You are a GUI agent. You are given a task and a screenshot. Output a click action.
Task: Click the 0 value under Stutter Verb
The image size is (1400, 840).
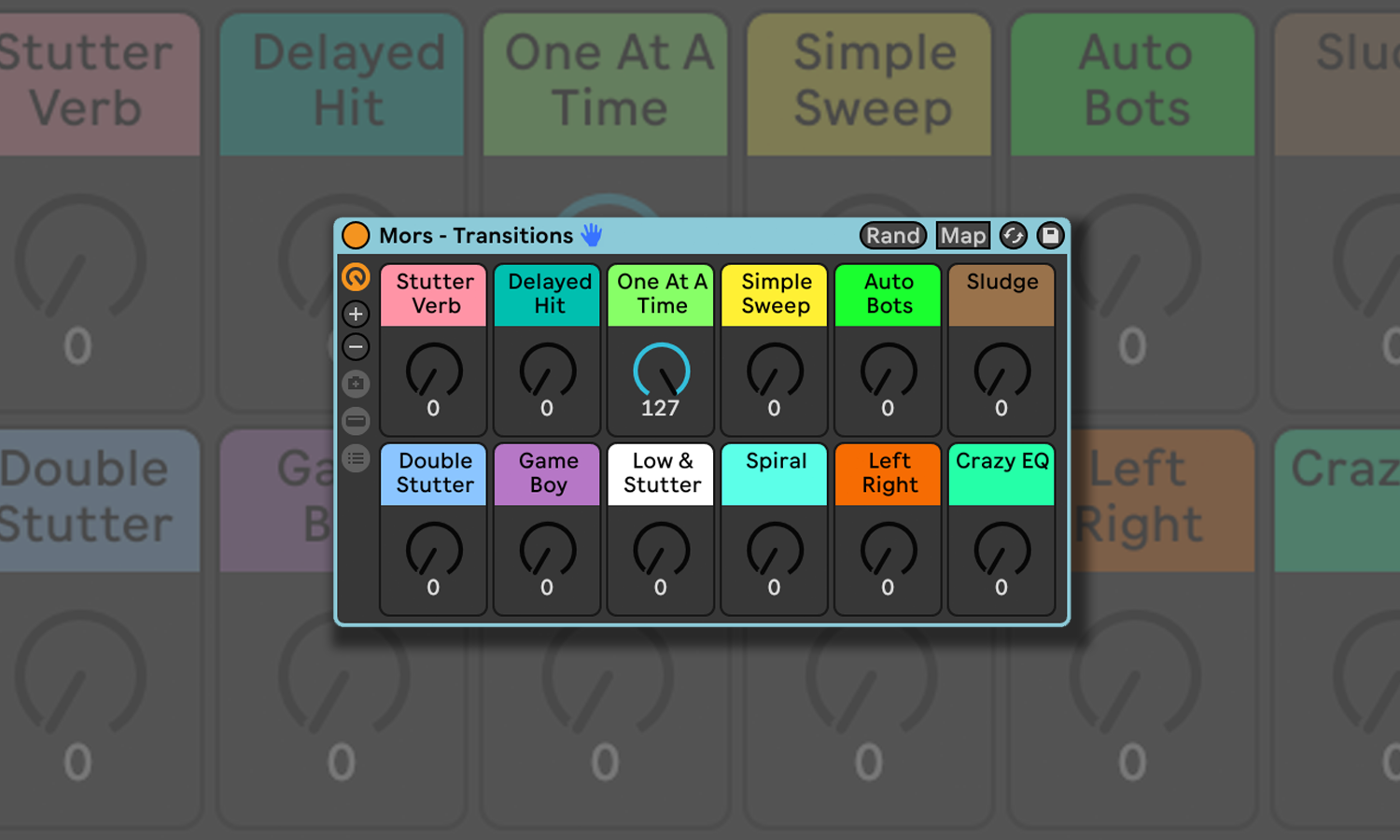pyautogui.click(x=433, y=408)
